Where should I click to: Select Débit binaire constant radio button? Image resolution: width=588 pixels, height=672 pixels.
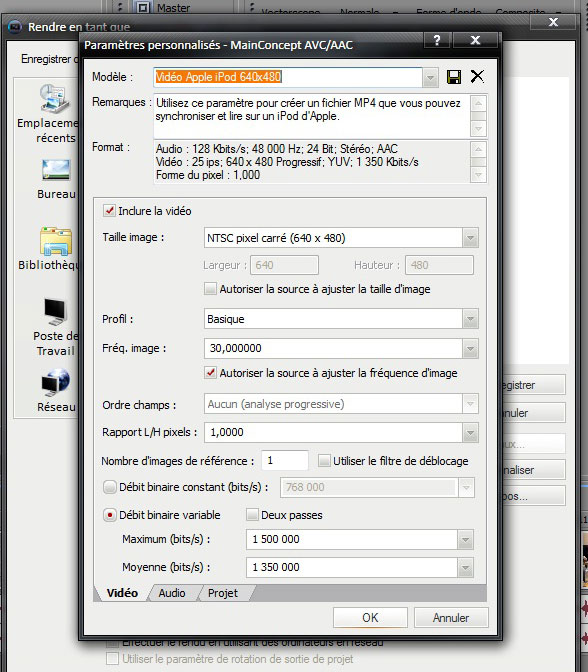110,487
